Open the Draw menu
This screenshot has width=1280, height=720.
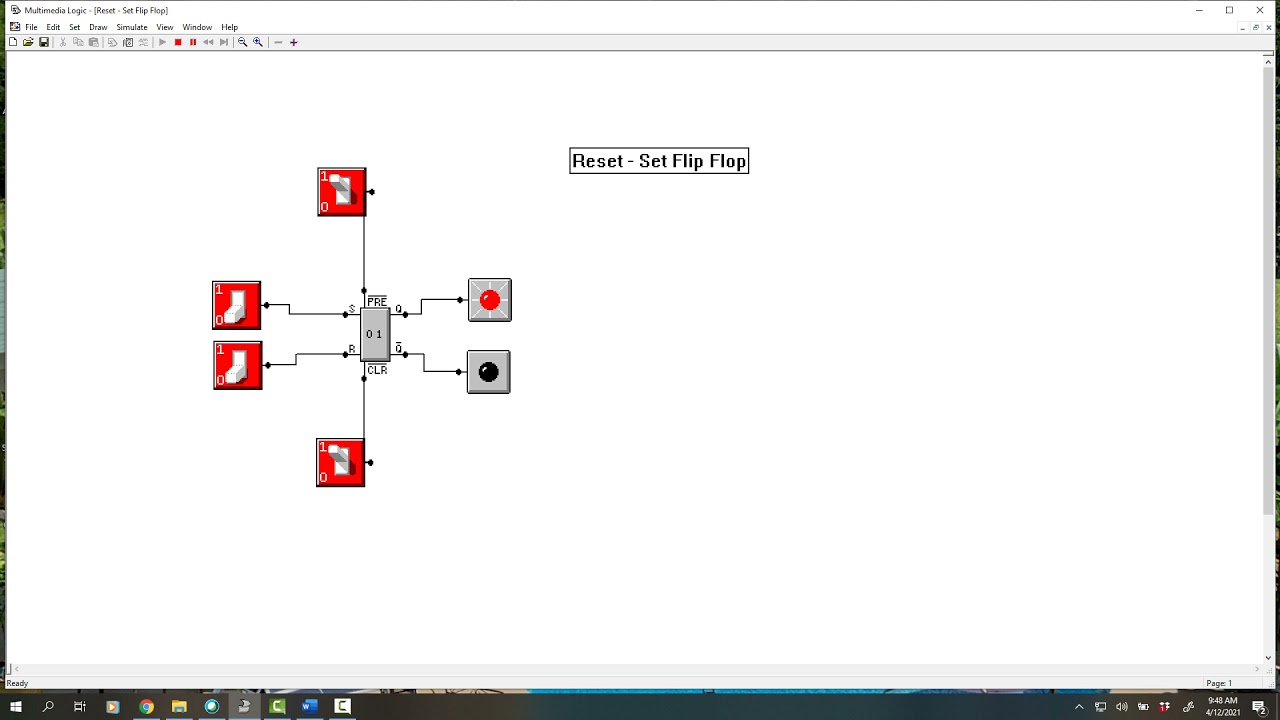pos(98,27)
